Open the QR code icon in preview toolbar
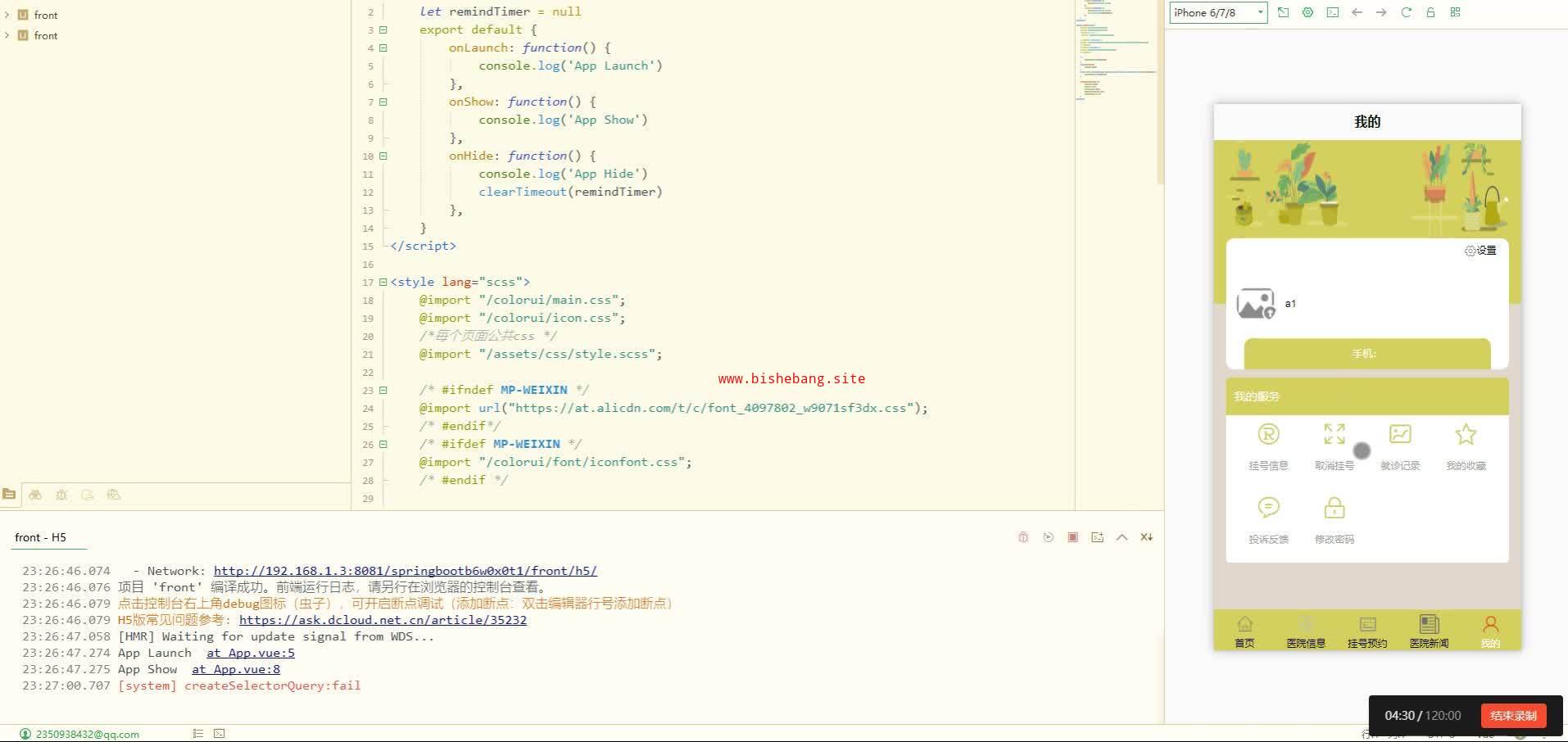This screenshot has height=742, width=1568. coord(1455,12)
